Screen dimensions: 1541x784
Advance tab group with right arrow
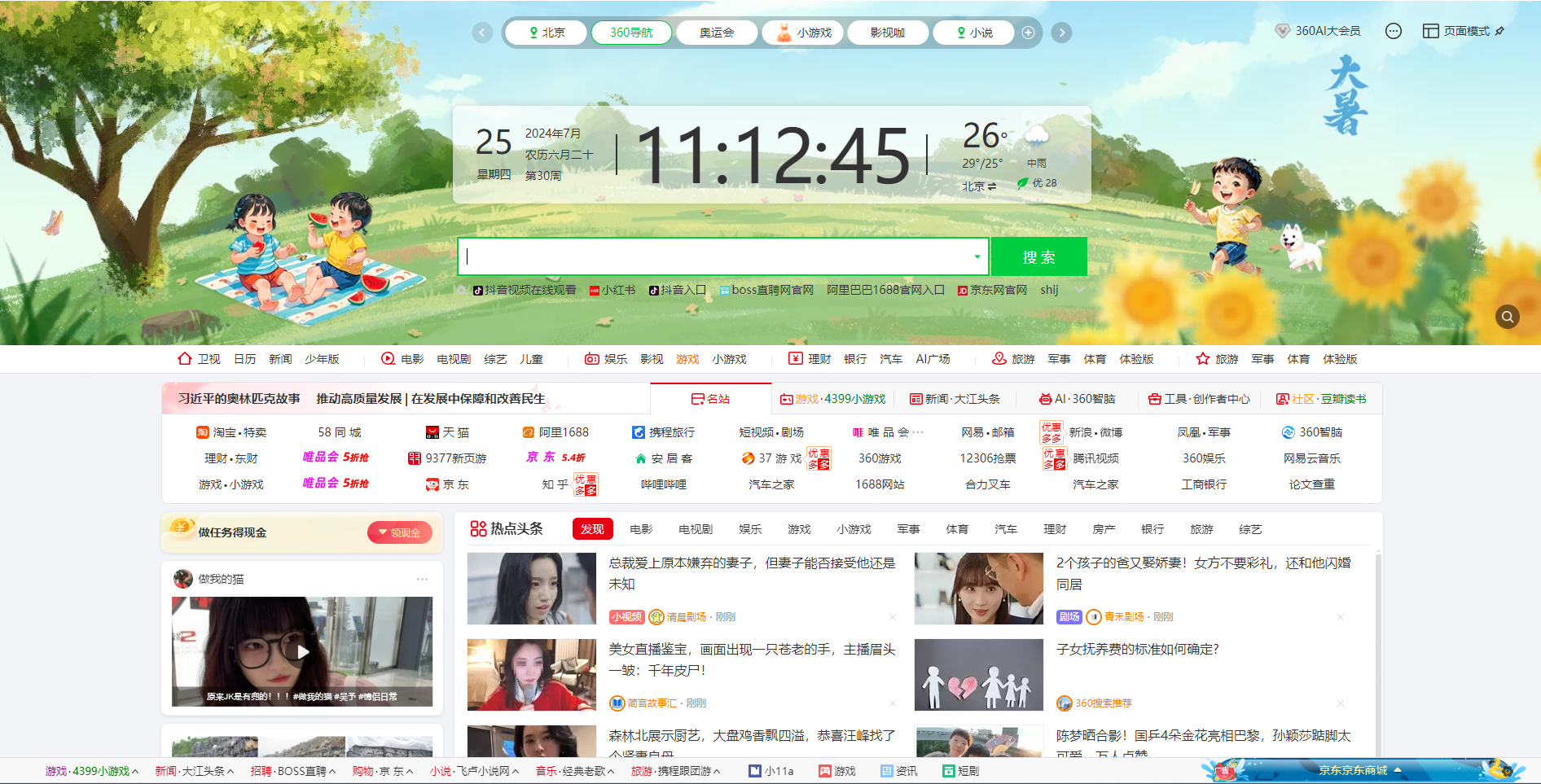(x=1061, y=33)
